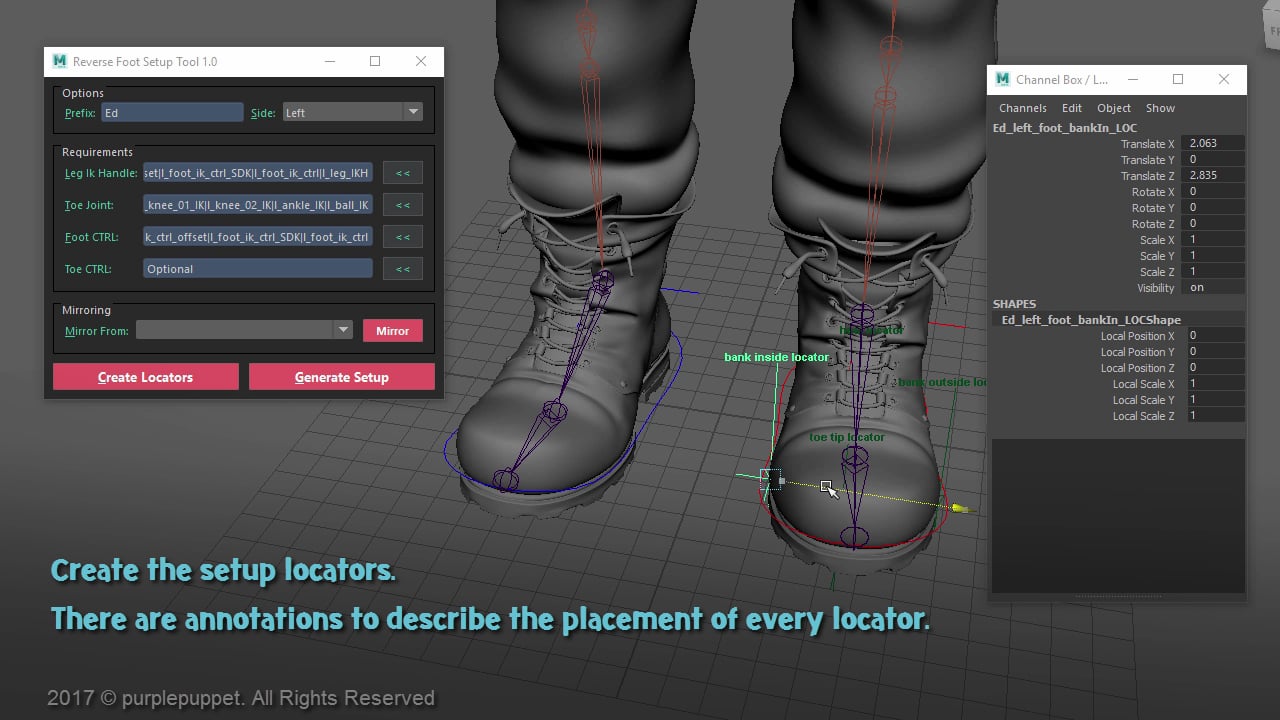The height and width of the screenshot is (720, 1280).
Task: Click the Translate Y value field
Action: click(1212, 160)
